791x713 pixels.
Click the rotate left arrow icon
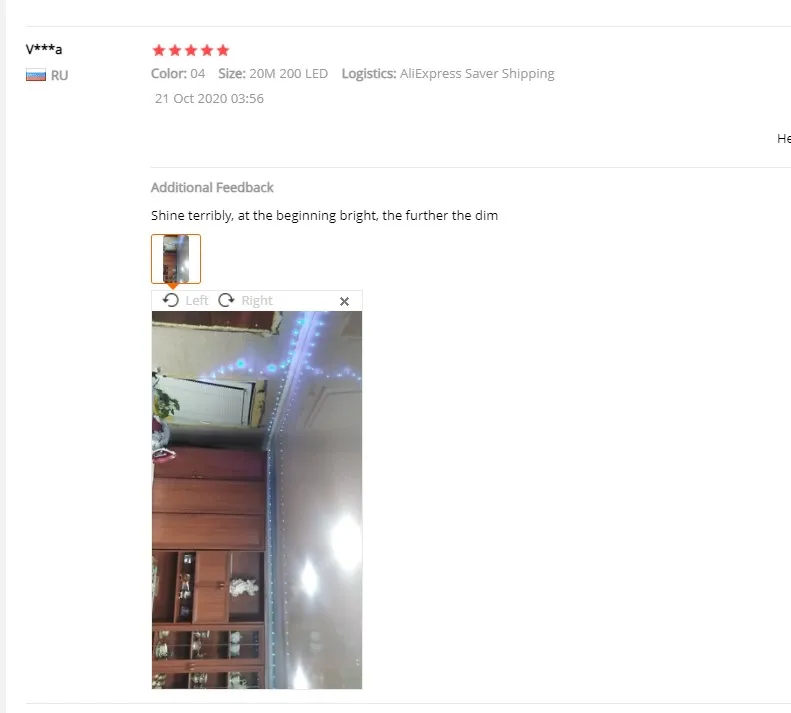[171, 300]
